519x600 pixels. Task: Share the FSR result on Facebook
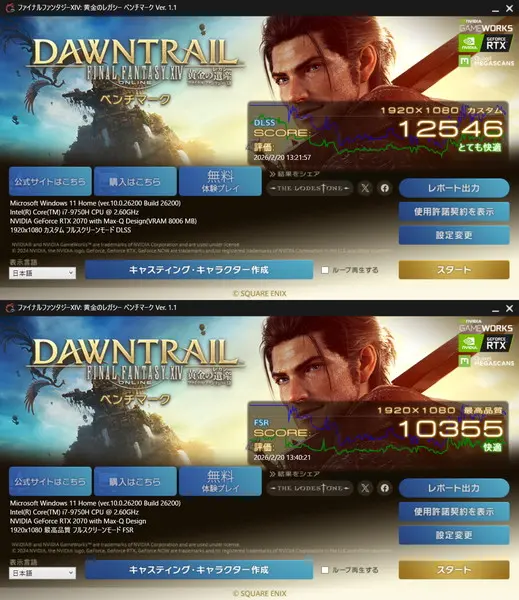point(385,488)
